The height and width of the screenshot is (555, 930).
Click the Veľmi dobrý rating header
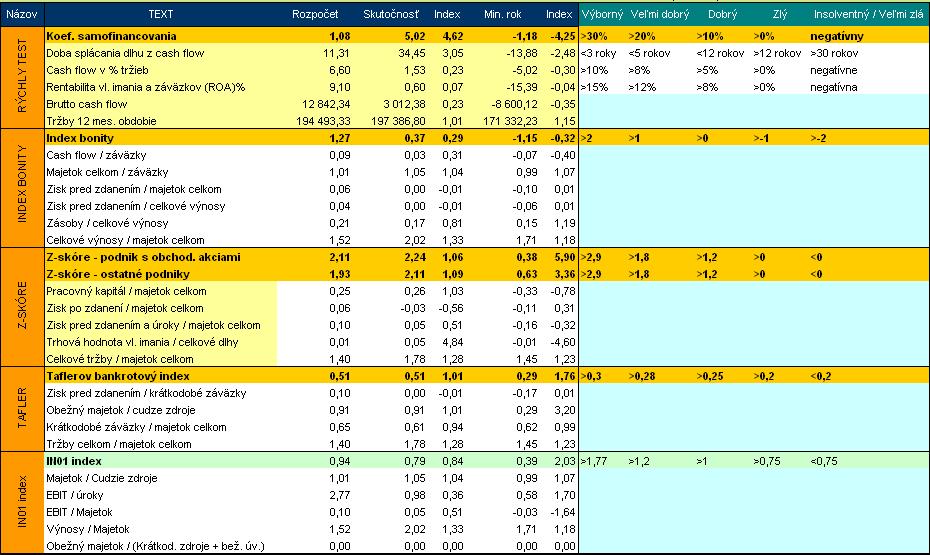pyautogui.click(x=660, y=14)
